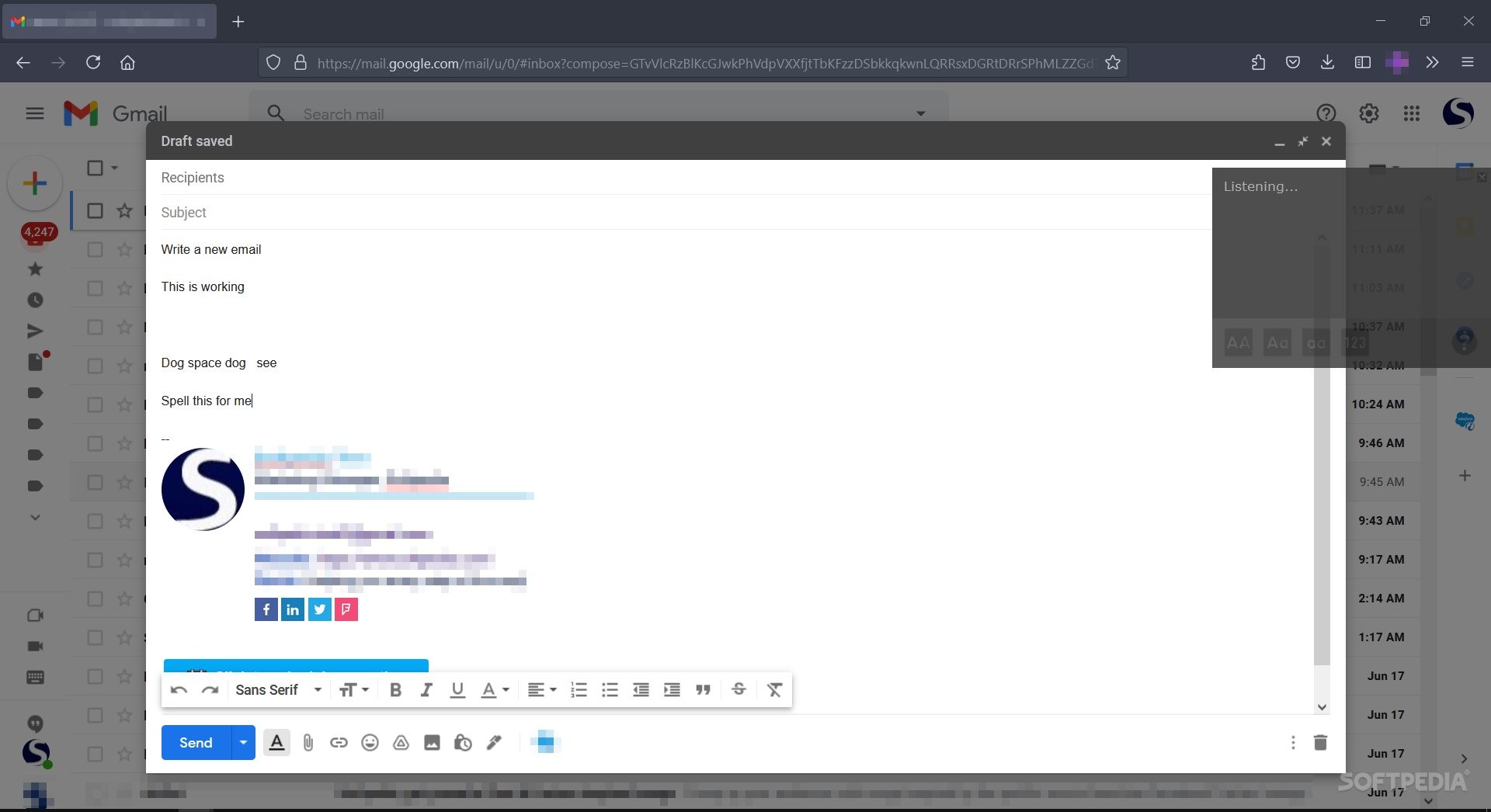Star the email received at 11:37 AM
This screenshot has height=812, width=1491.
pyautogui.click(x=124, y=210)
